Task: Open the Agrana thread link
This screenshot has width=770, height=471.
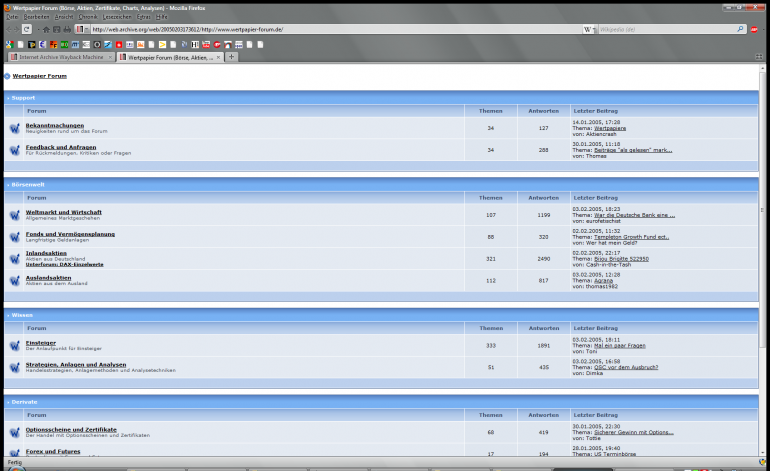Action: 604,281
